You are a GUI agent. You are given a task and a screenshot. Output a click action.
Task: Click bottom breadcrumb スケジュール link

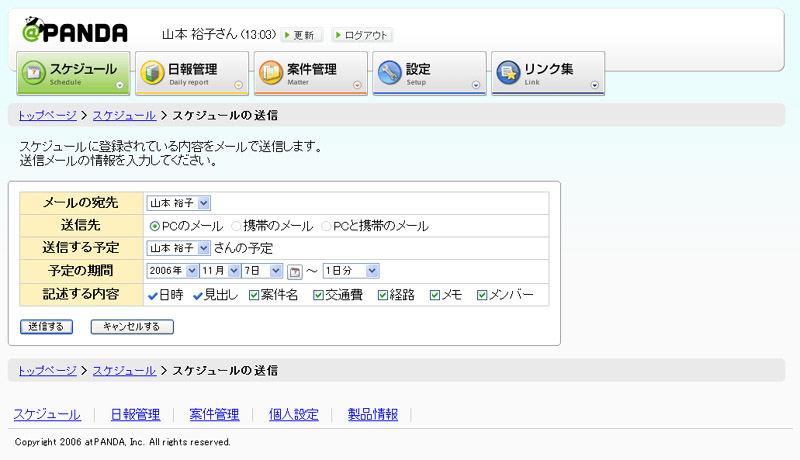pyautogui.click(x=124, y=370)
